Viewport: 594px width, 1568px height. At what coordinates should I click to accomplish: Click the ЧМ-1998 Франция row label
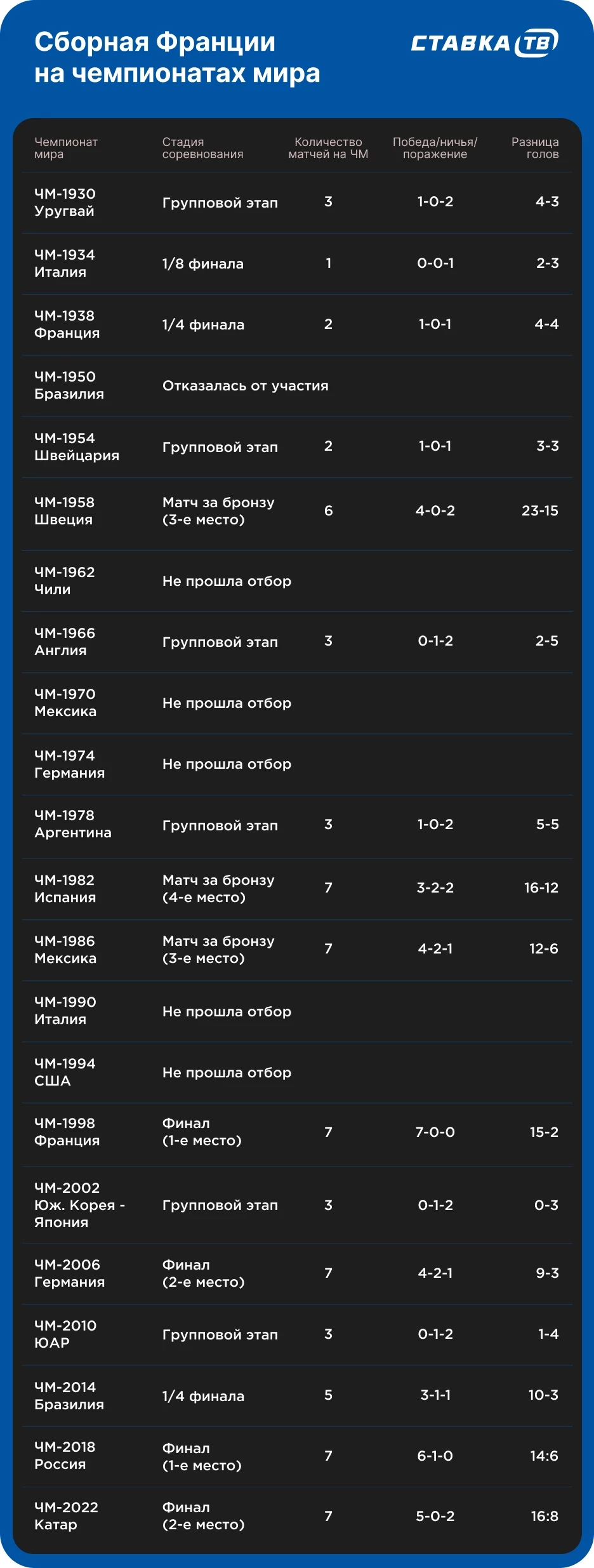point(67,1131)
